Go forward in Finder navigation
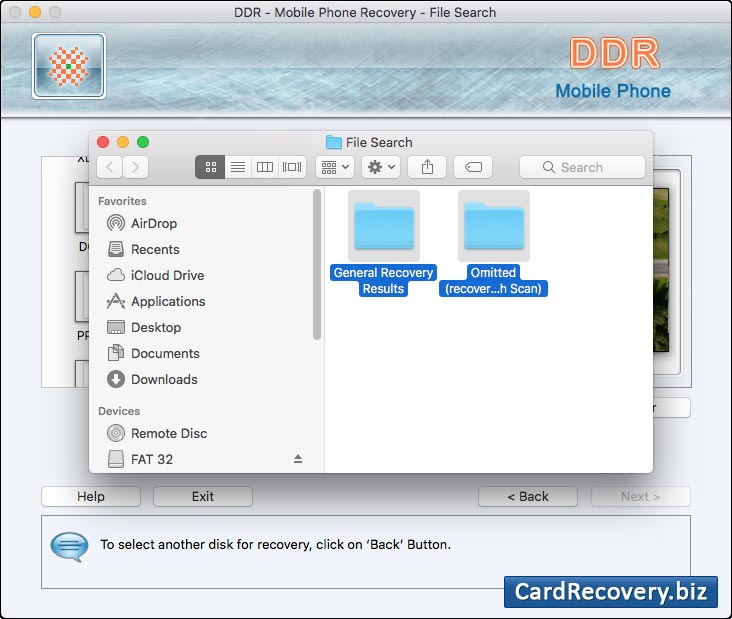This screenshot has width=732, height=619. 135,167
